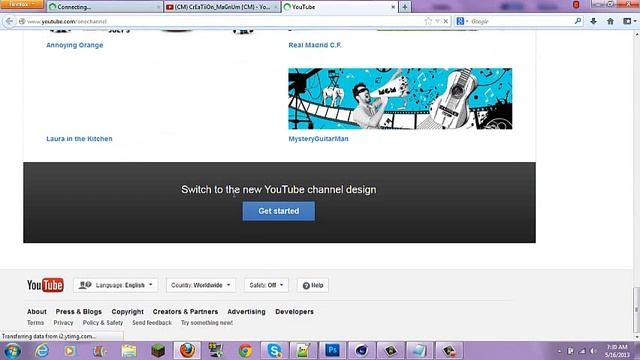Open the bookmarks menu icon

(x=629, y=21)
